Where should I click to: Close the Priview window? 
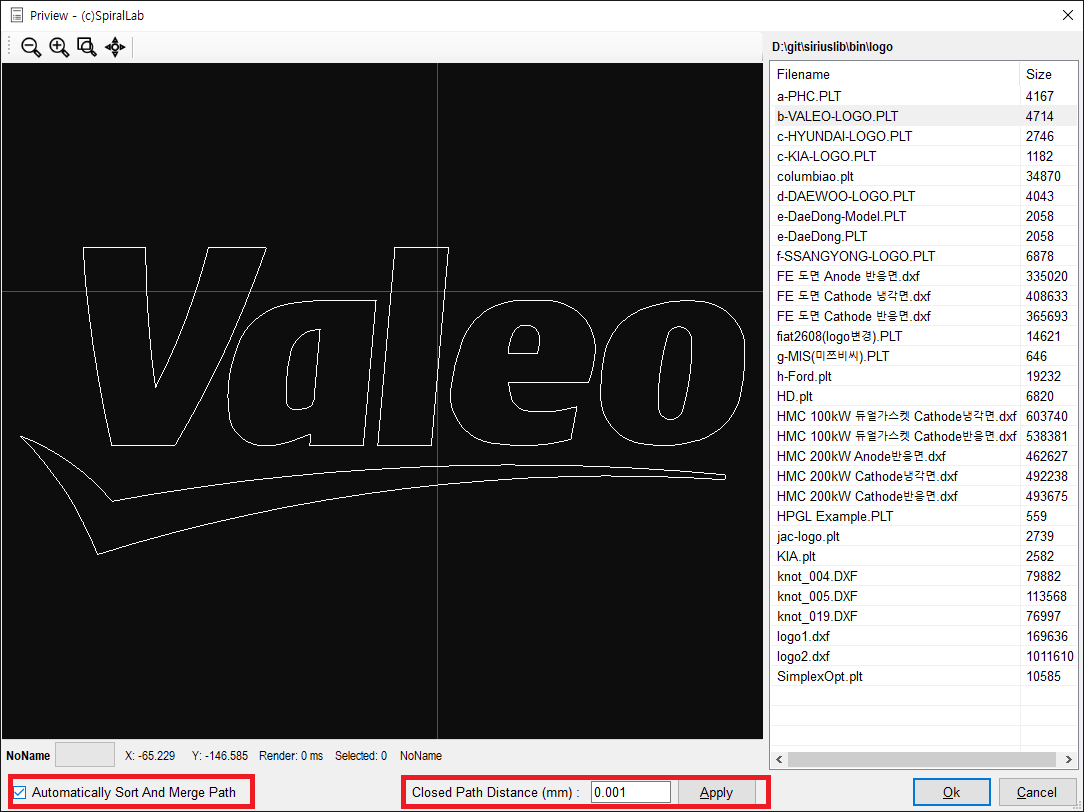point(1067,15)
